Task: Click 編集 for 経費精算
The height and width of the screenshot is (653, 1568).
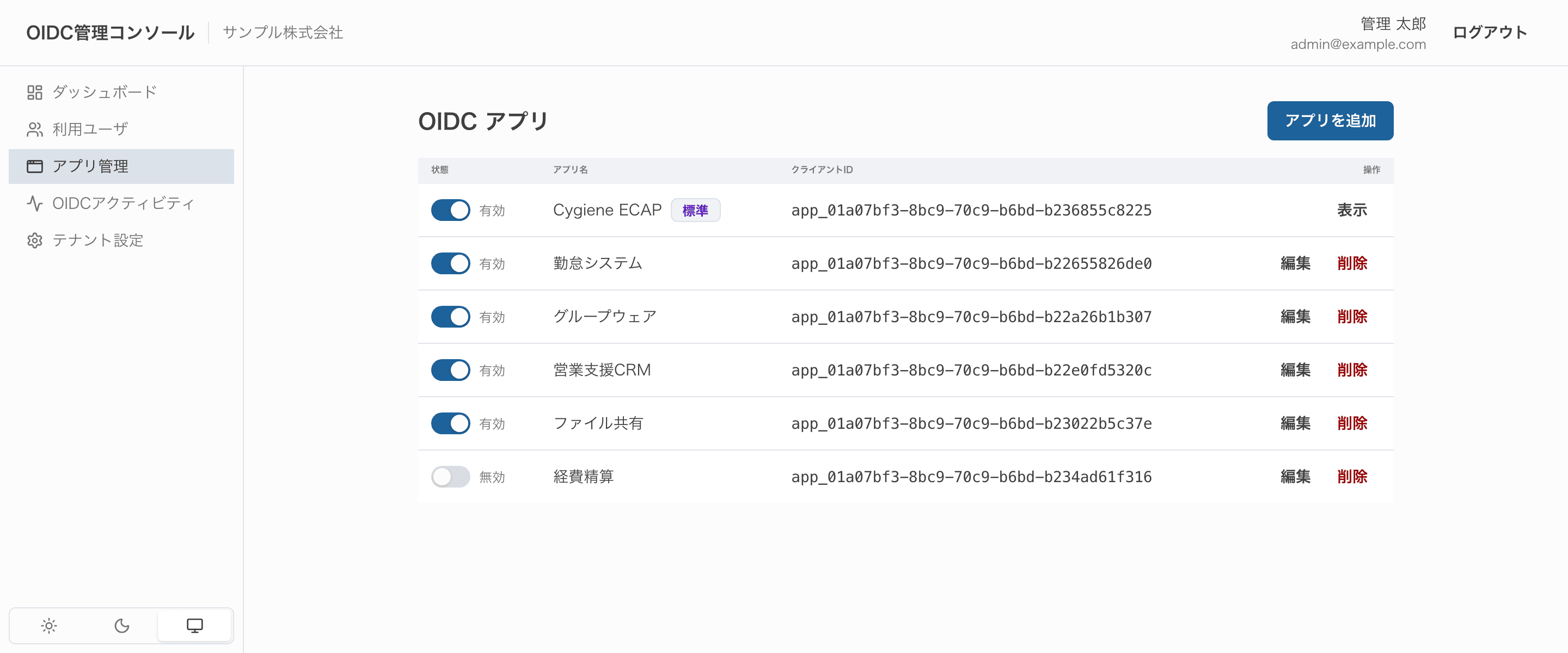Action: point(1295,477)
